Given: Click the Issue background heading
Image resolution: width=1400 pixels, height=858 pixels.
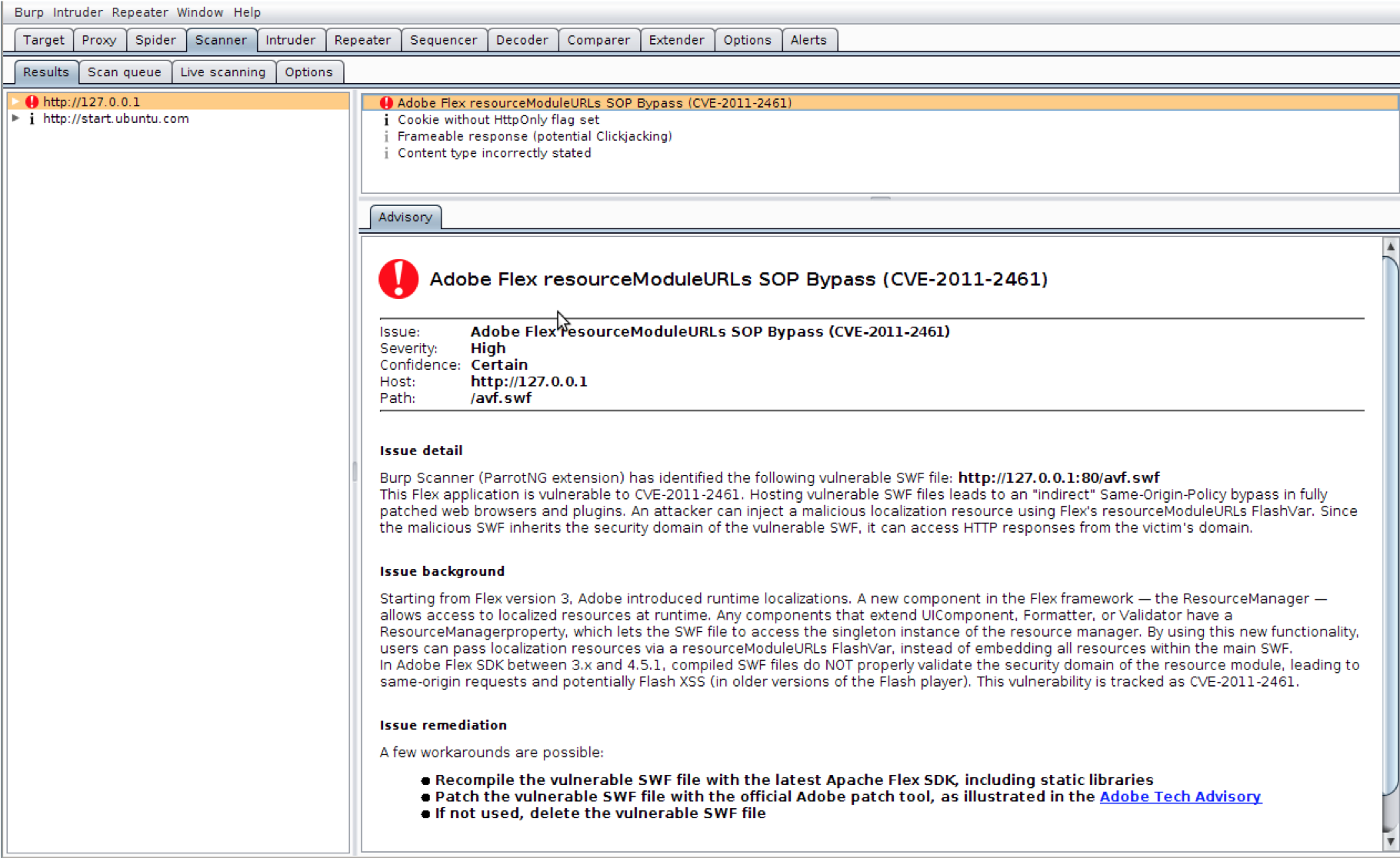Looking at the screenshot, I should 442,571.
